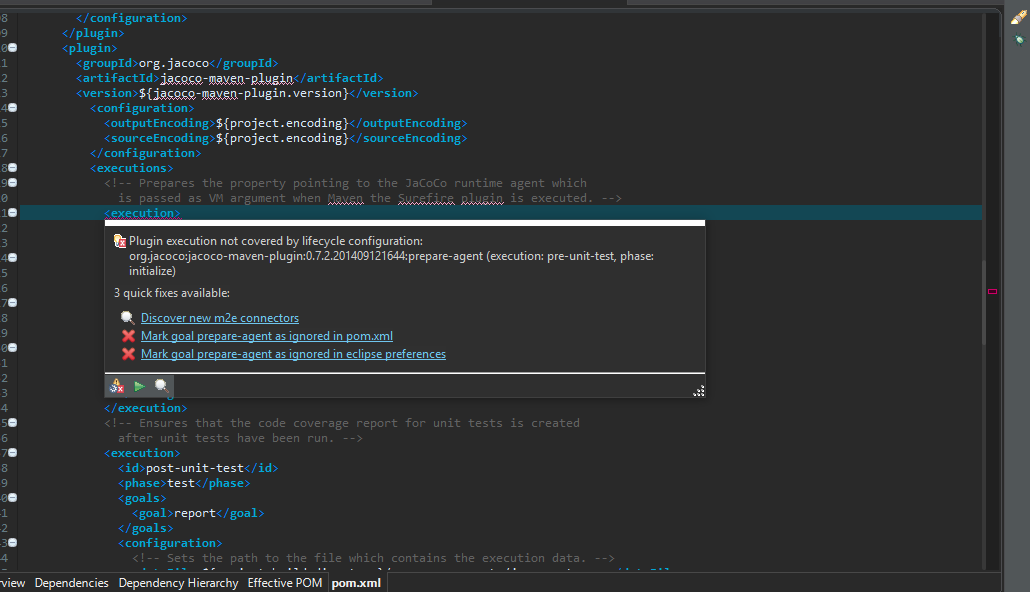Viewport: 1030px width, 592px height.
Task: Click the editor's vertical scrollbar thumb
Action: coord(983,302)
